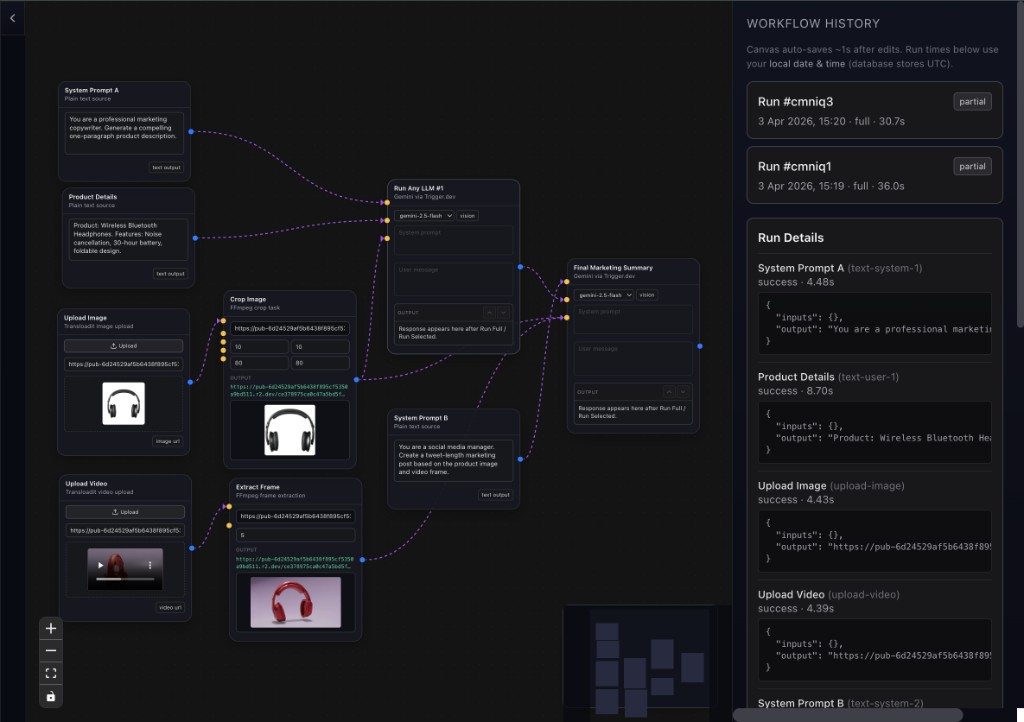Click output down arrow in Final Marketing Summary
Screen dimensions: 1024x722
coord(683,392)
